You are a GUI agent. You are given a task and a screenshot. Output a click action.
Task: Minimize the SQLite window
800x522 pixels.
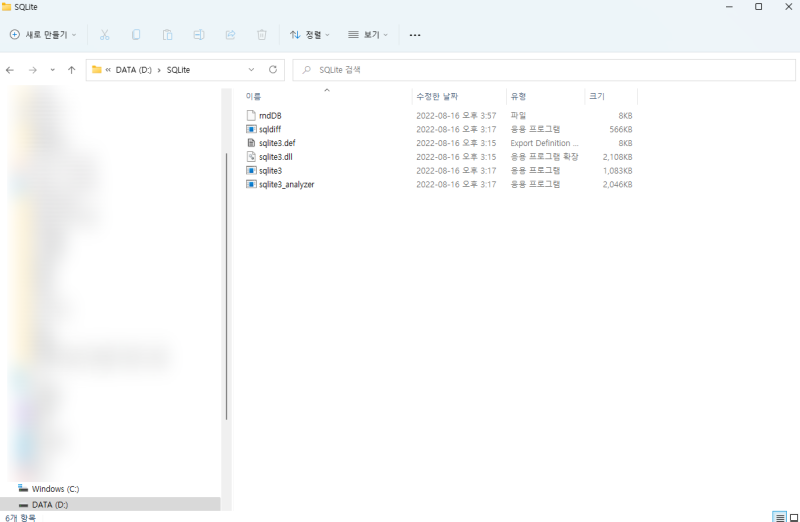(x=729, y=7)
